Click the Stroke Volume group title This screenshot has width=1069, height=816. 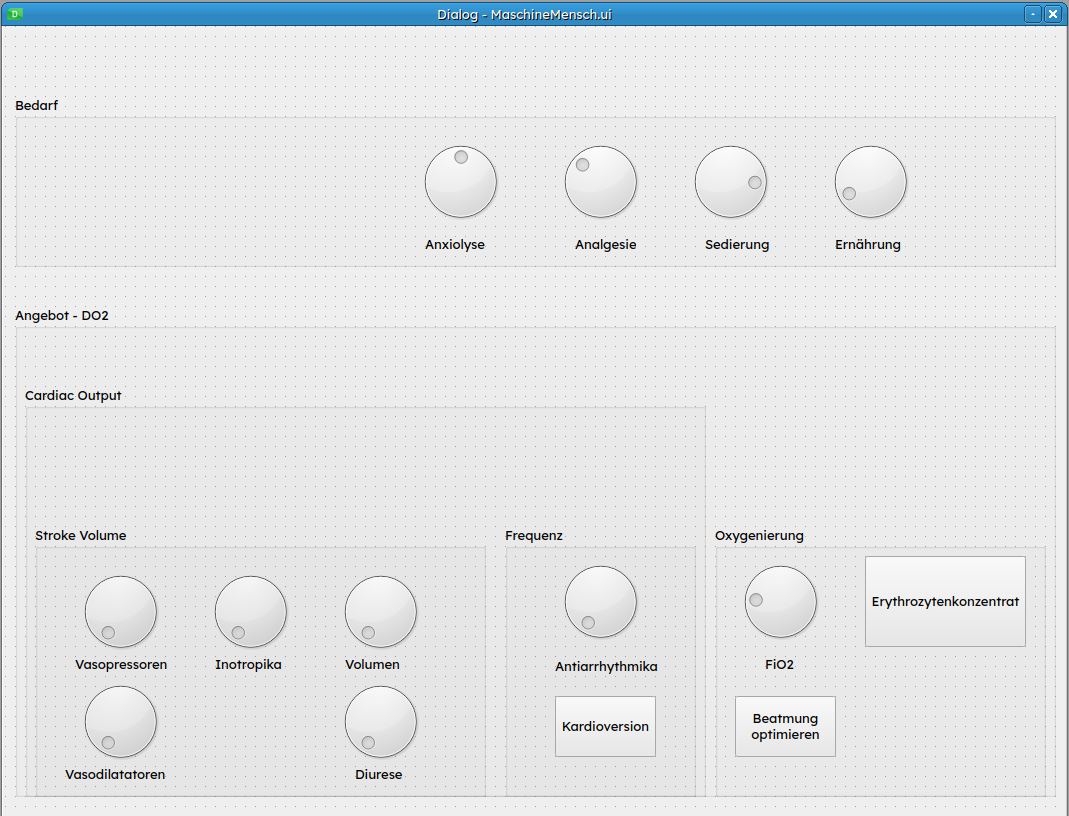(x=81, y=536)
